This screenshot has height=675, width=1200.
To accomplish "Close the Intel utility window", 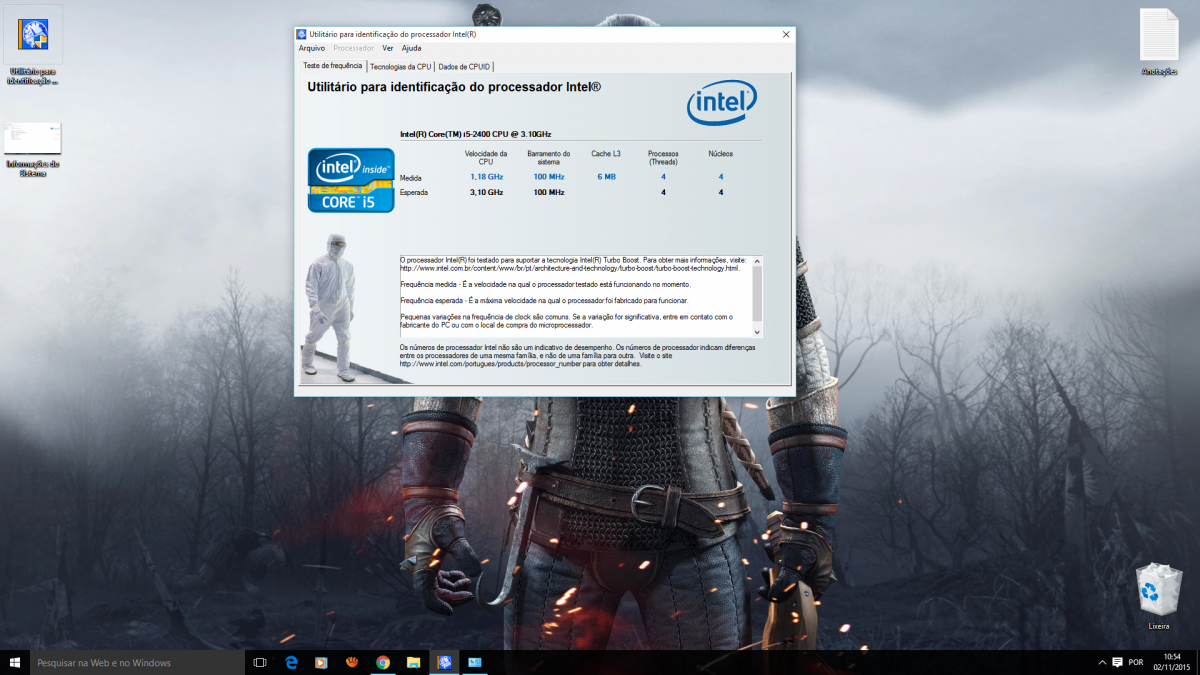I will [x=785, y=34].
